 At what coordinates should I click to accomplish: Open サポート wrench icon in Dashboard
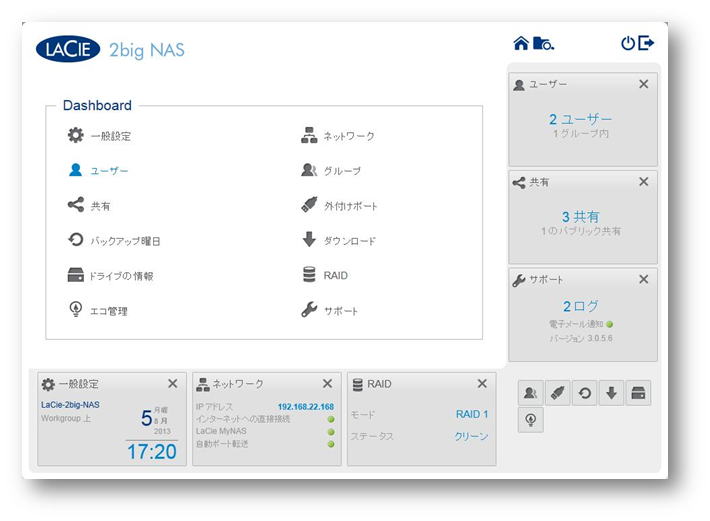pyautogui.click(x=309, y=310)
